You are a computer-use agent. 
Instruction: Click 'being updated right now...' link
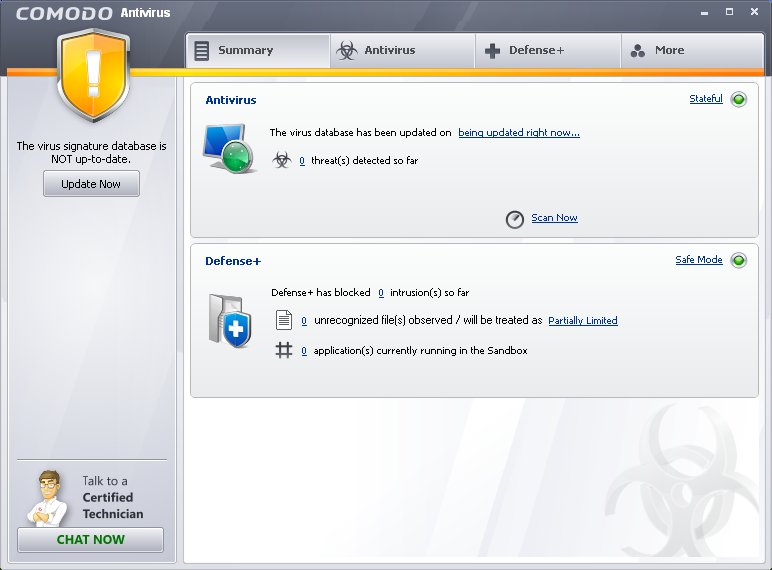pyautogui.click(x=519, y=132)
